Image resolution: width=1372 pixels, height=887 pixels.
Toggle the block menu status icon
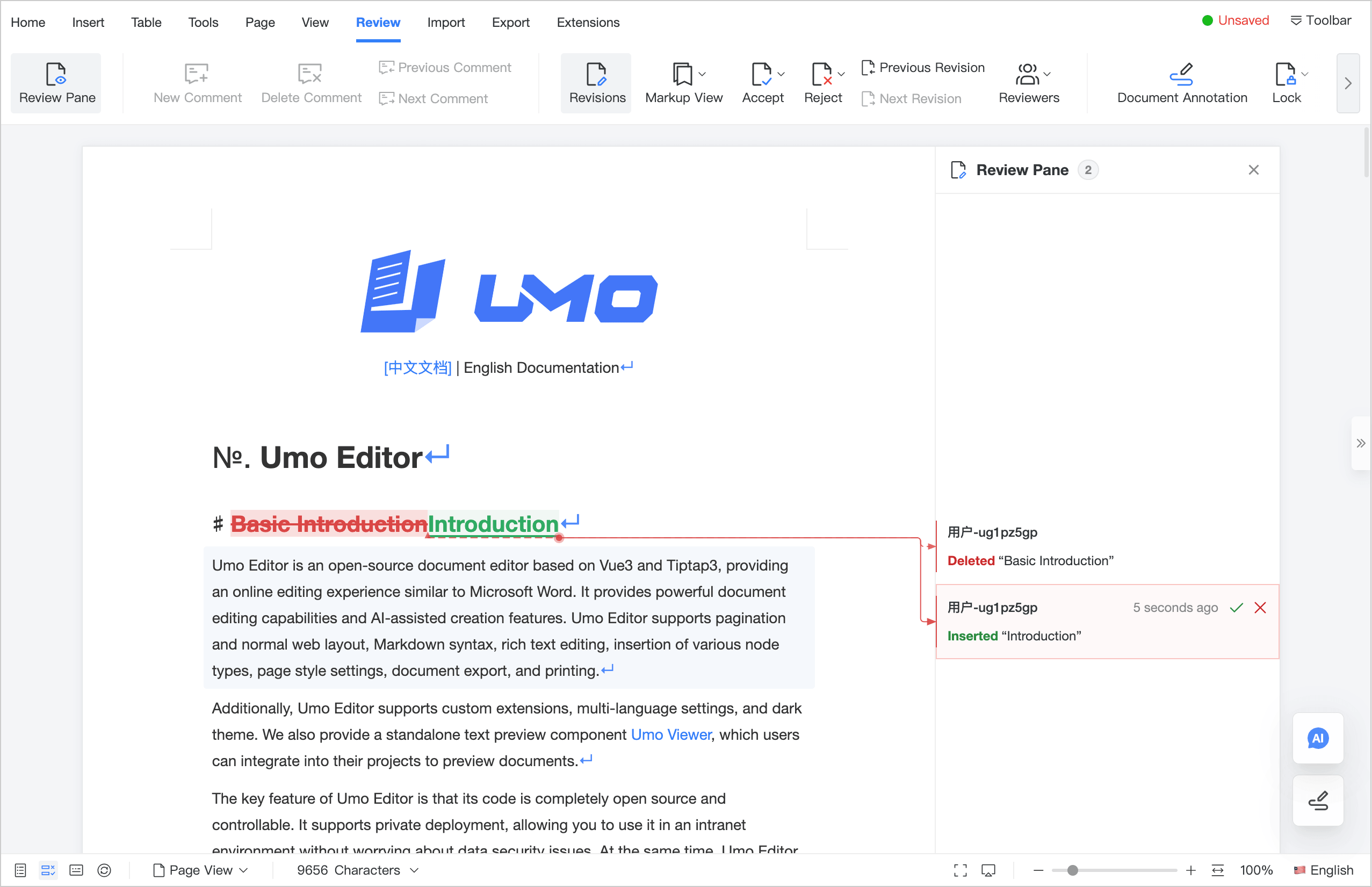48,870
